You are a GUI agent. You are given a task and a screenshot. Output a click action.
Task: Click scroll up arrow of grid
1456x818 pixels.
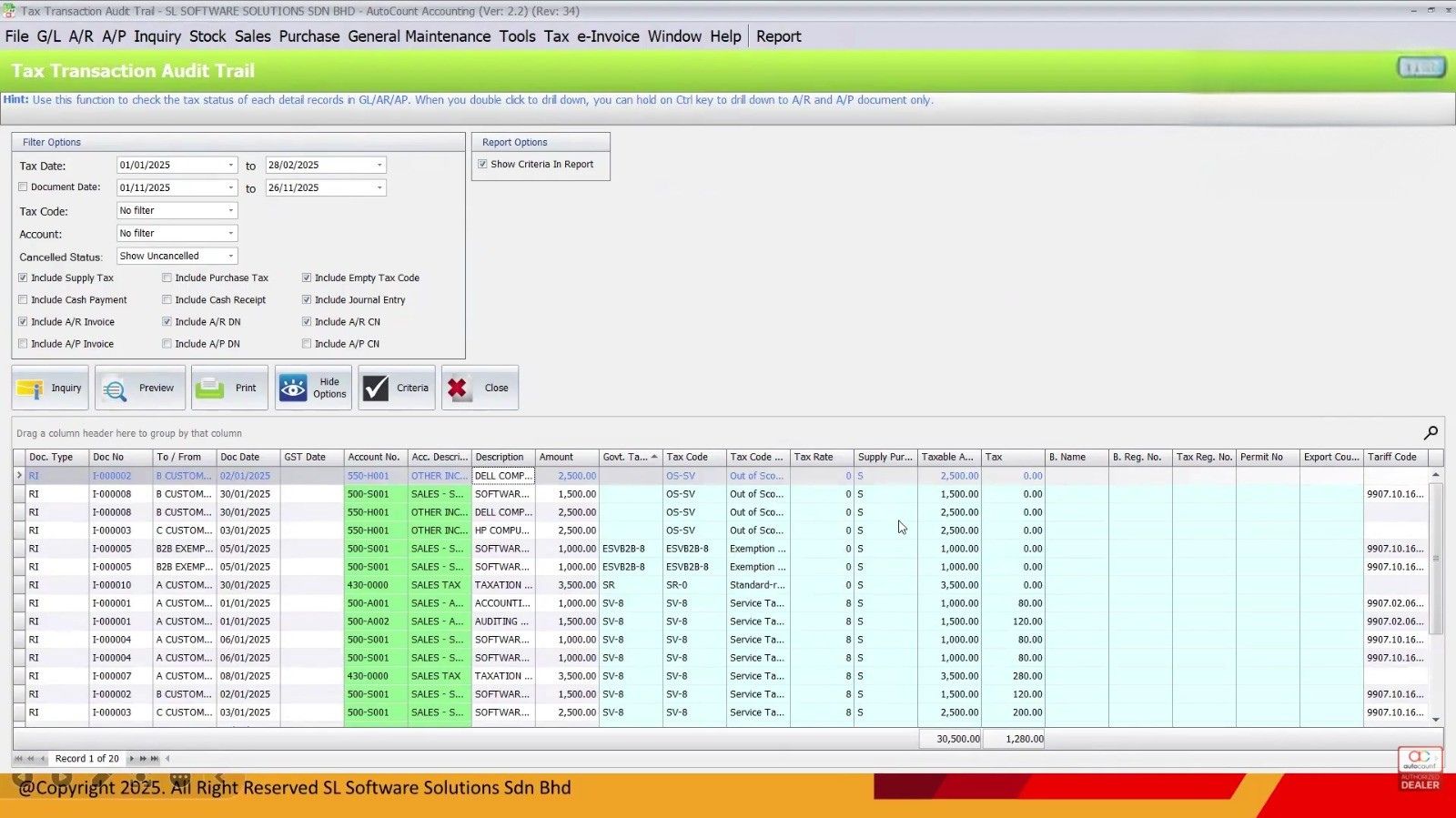(1436, 475)
